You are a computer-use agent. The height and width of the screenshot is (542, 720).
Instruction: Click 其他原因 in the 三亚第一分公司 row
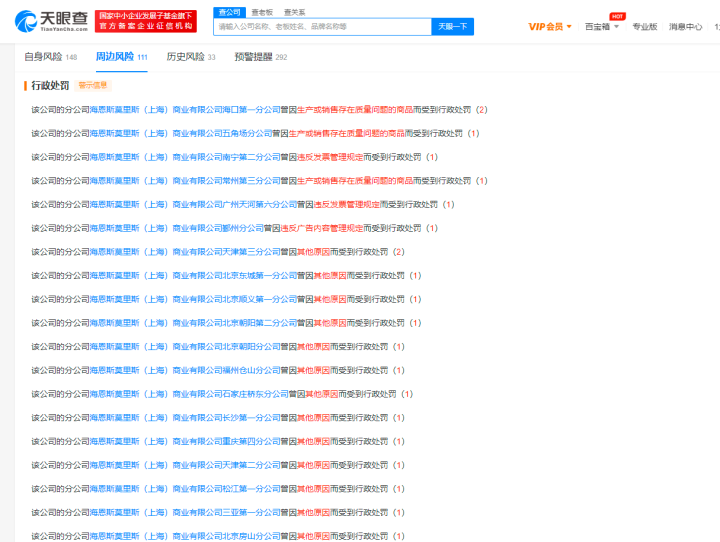314,512
